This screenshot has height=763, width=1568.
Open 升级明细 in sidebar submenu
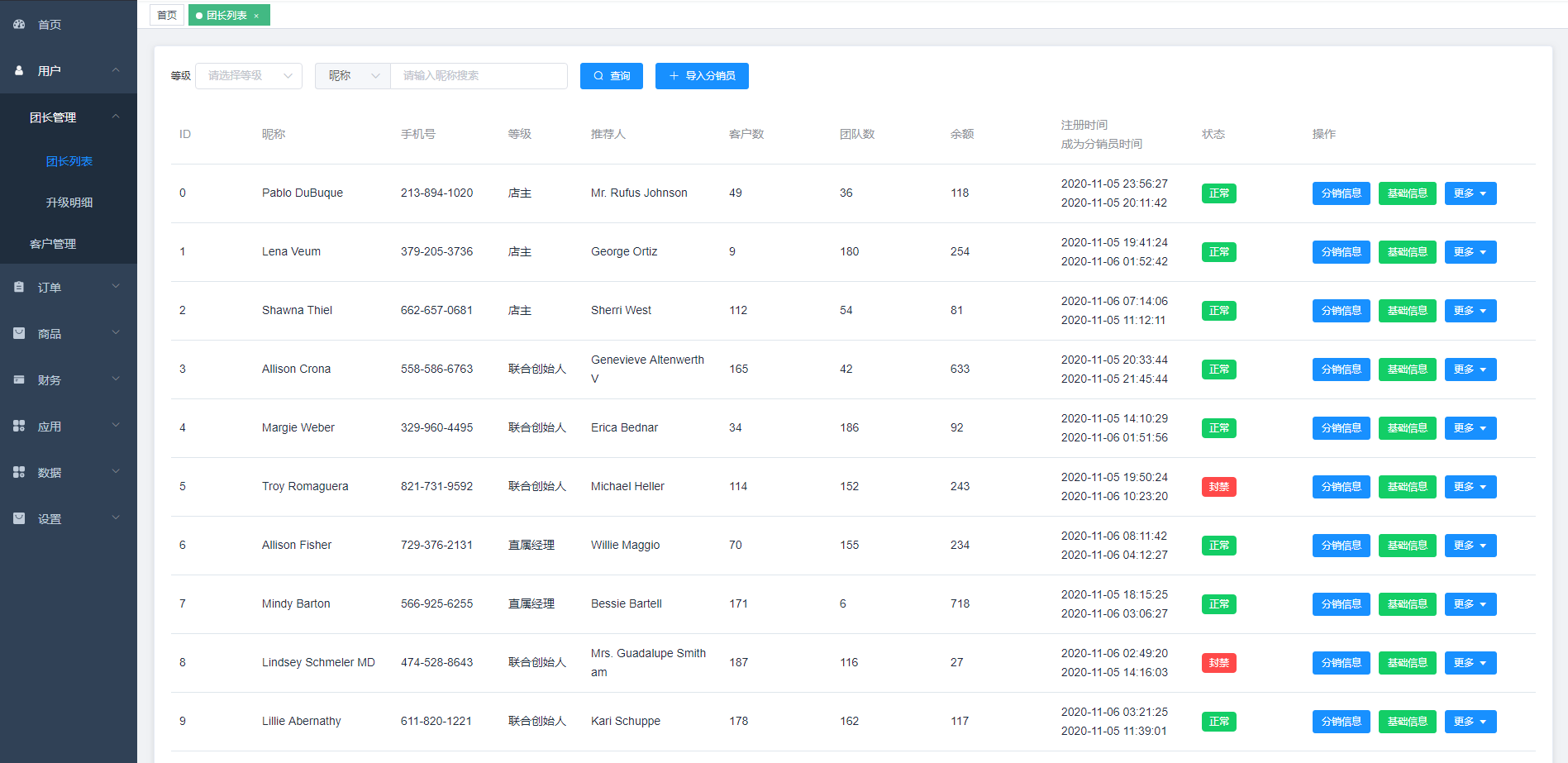point(69,203)
